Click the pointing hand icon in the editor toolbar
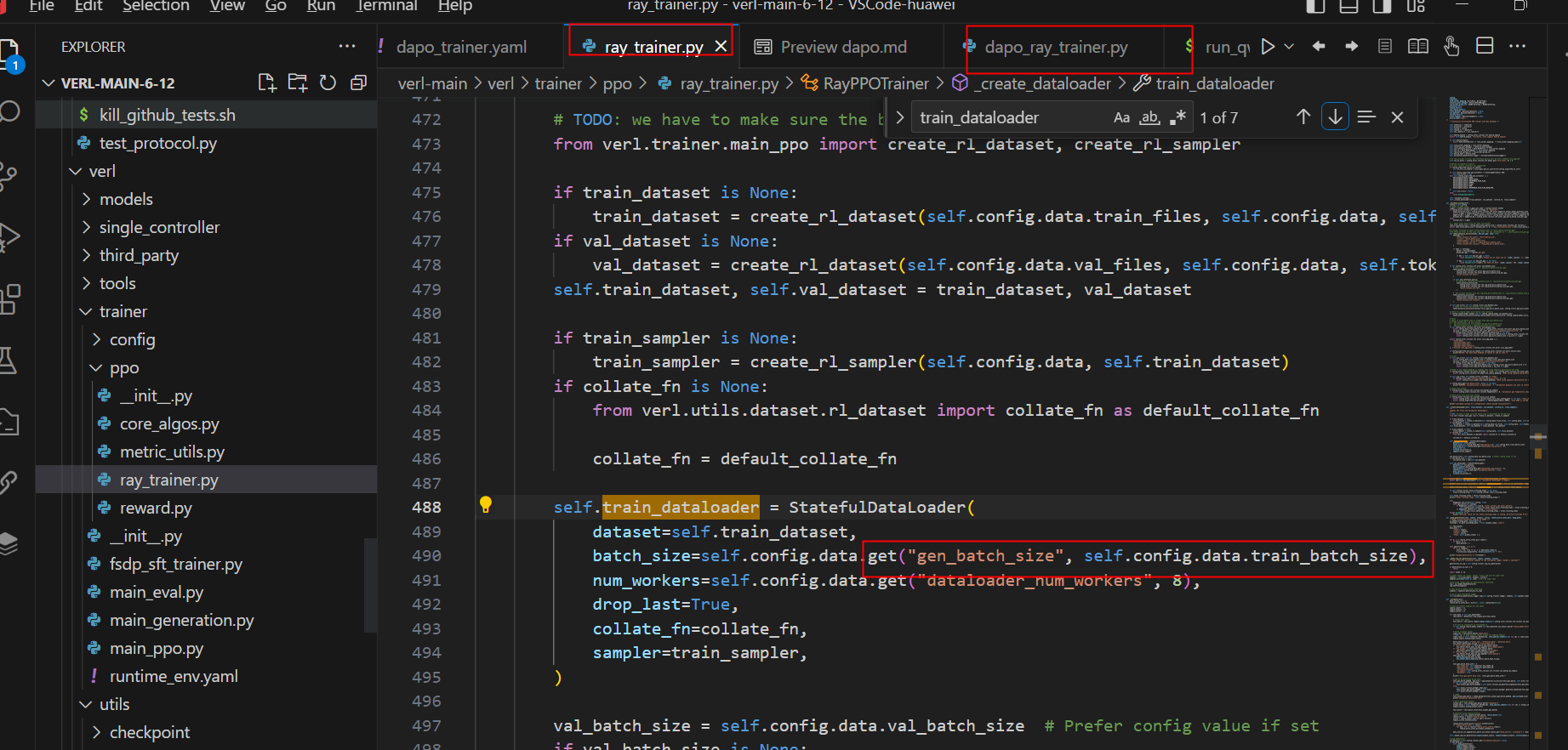 [1451, 46]
